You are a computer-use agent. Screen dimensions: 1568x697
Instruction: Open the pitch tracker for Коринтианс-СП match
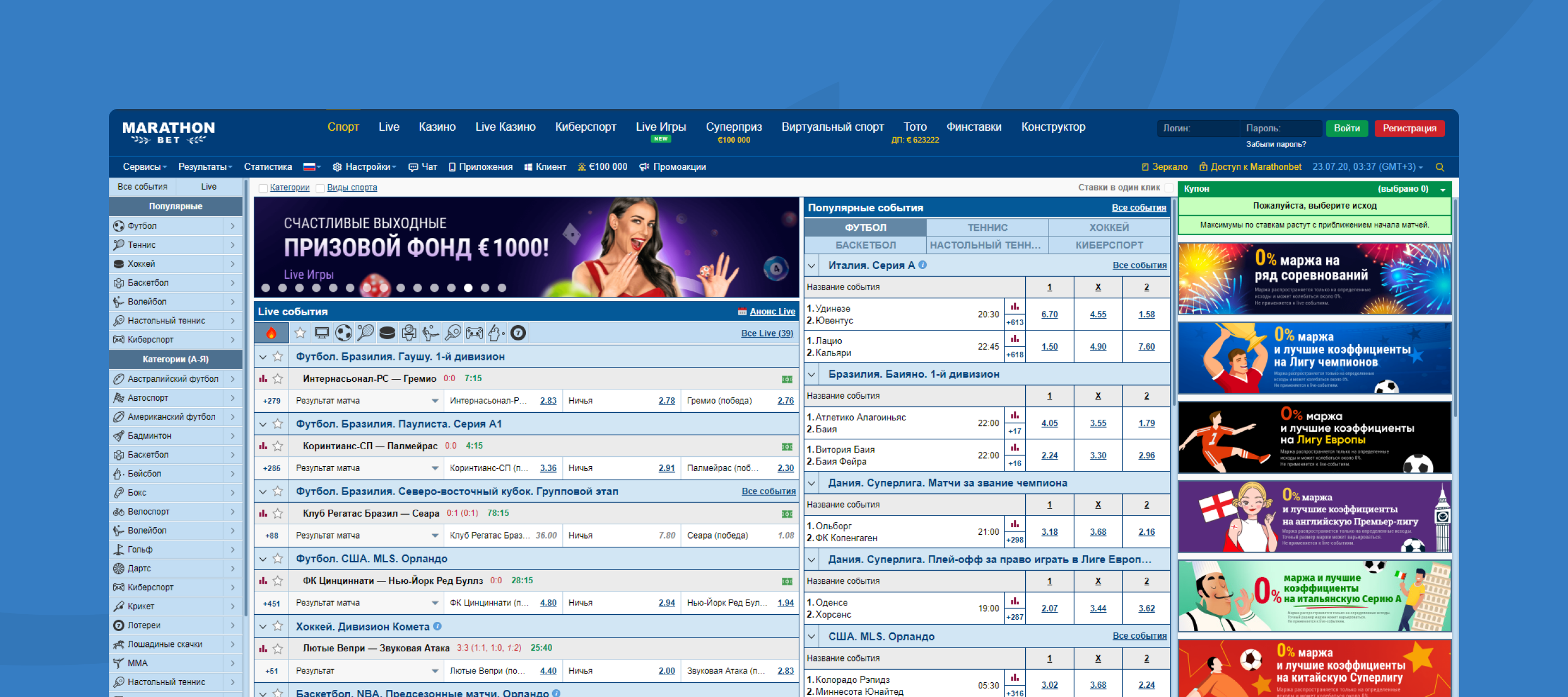786,447
